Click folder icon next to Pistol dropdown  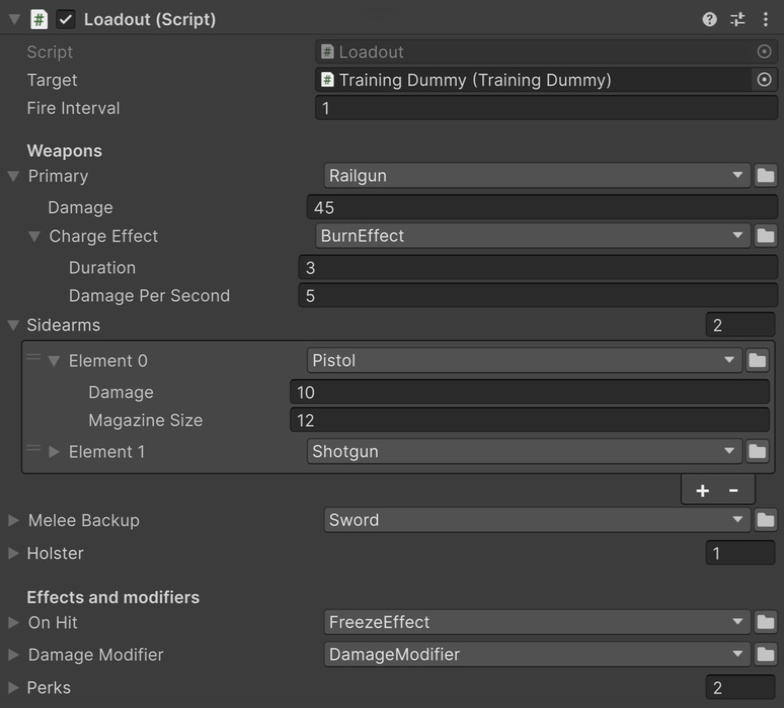coord(757,360)
